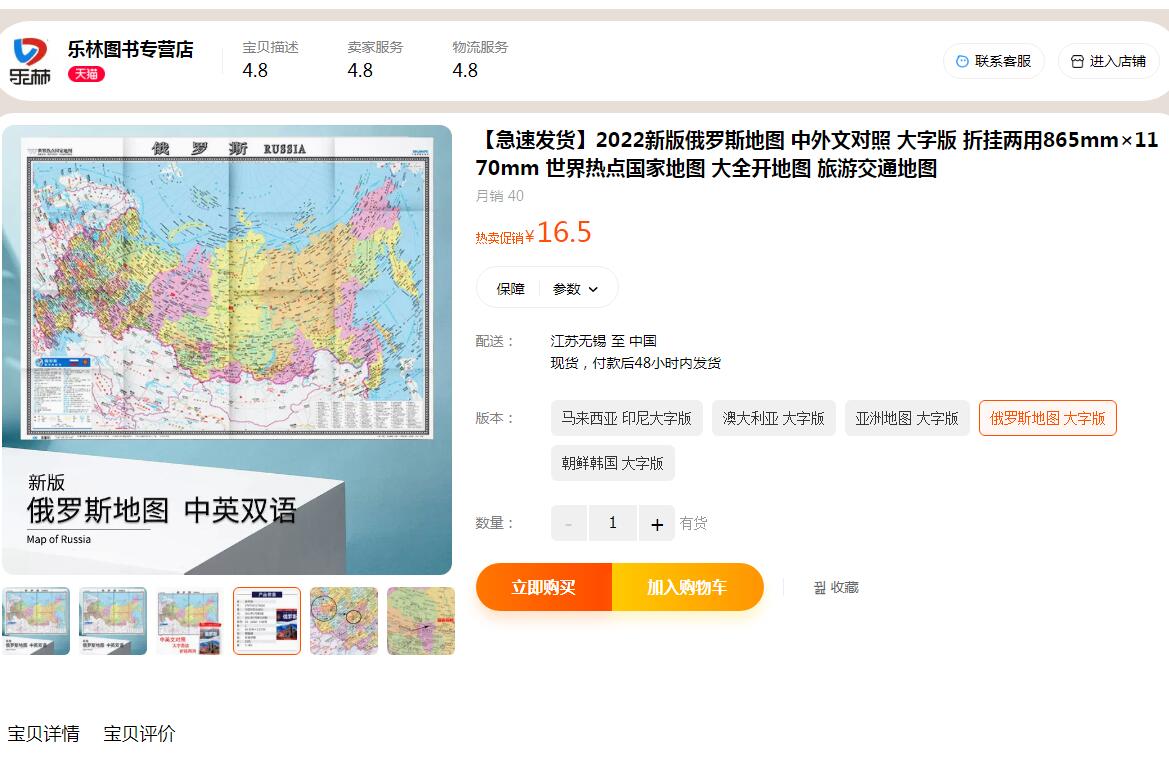Select the highlighted product parameters thumbnail
The width and height of the screenshot is (1169, 758).
267,621
